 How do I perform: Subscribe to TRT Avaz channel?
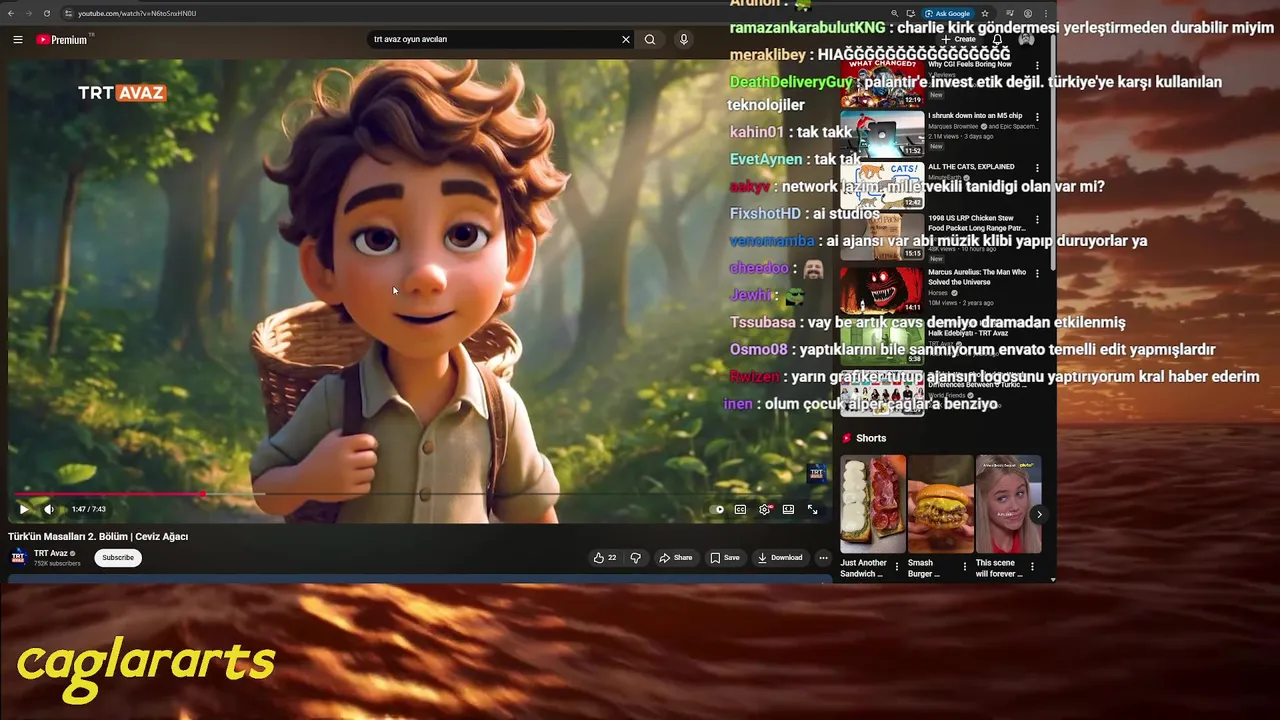click(118, 558)
